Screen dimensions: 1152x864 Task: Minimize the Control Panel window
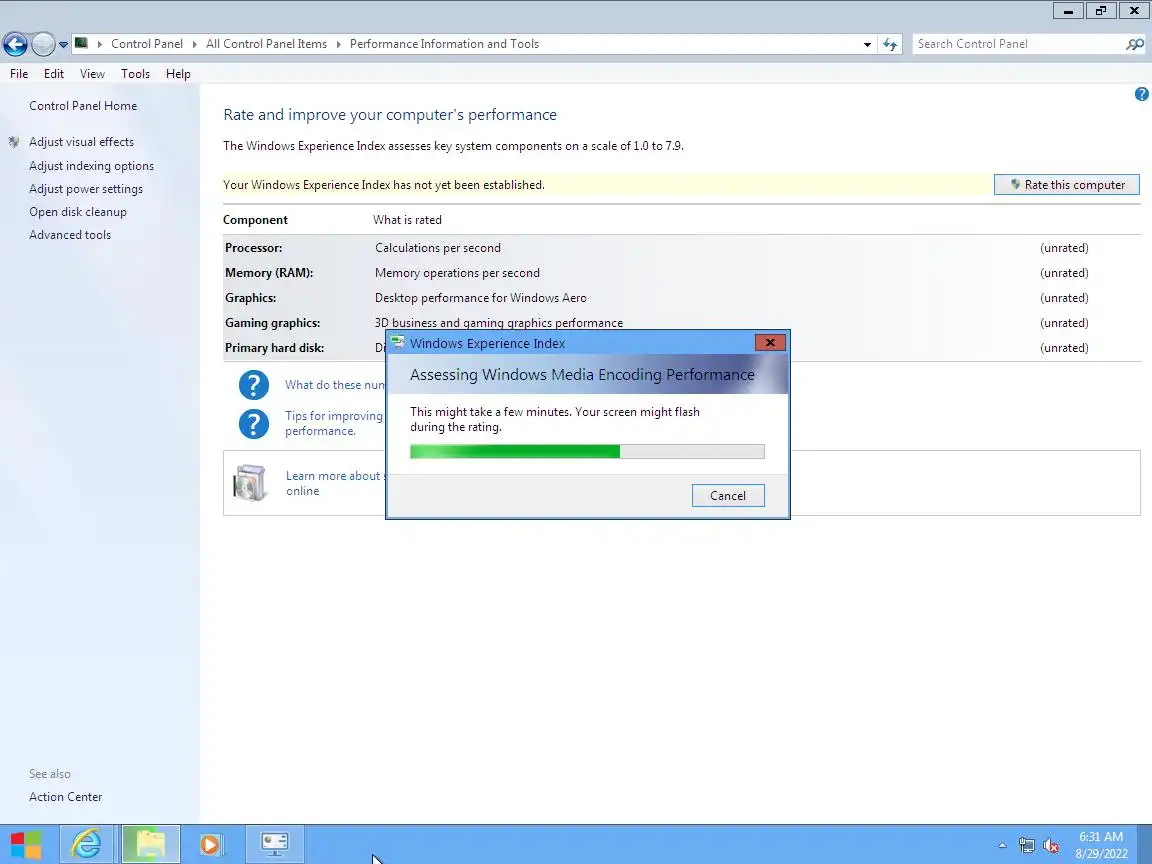pyautogui.click(x=1068, y=11)
